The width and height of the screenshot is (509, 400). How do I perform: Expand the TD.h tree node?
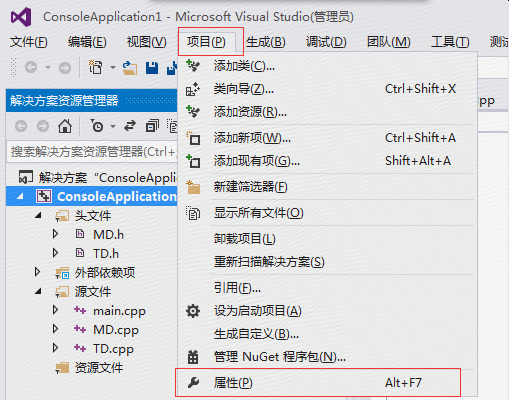56,253
